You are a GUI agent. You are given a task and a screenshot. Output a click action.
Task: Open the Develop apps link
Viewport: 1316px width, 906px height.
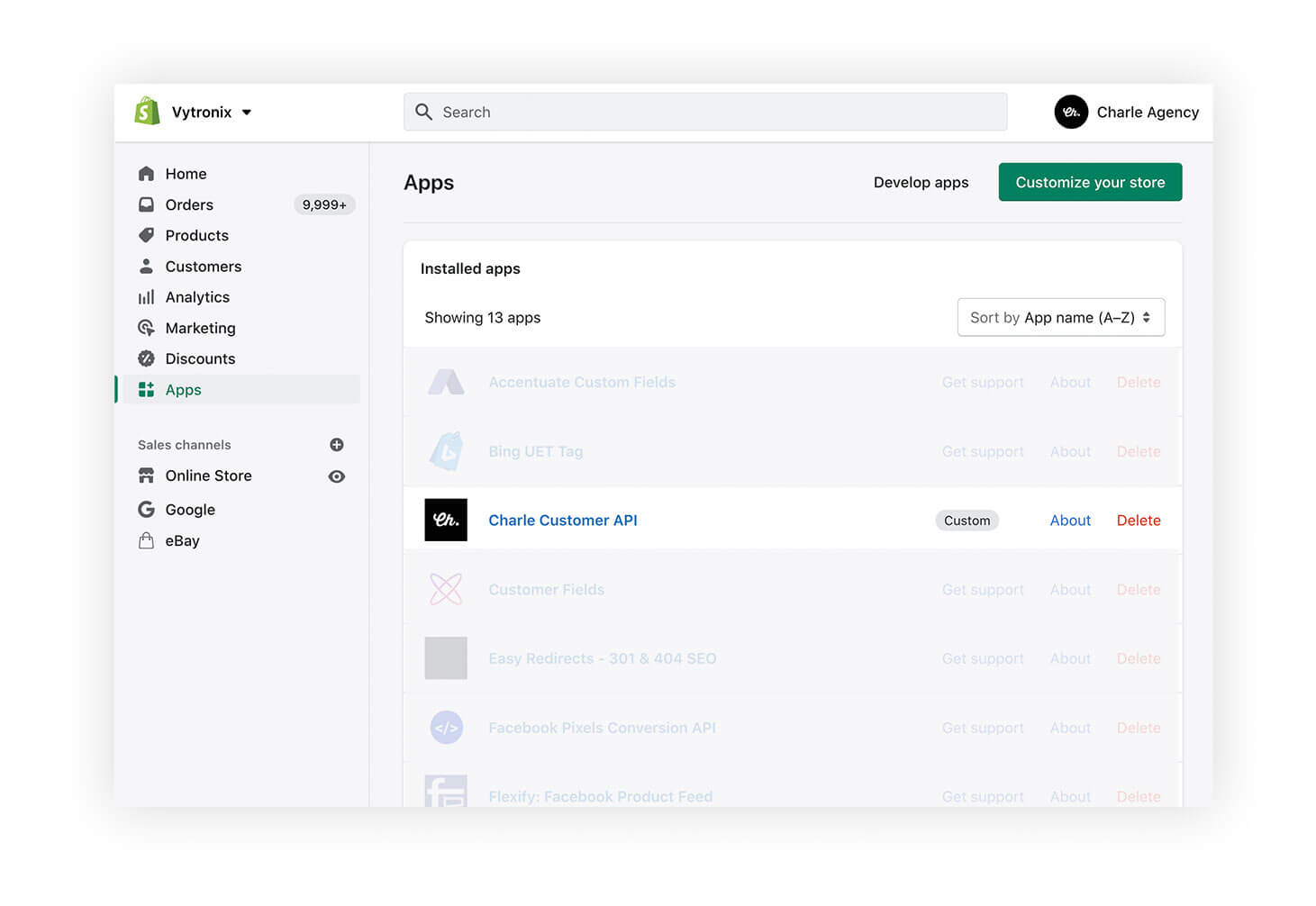point(921,182)
